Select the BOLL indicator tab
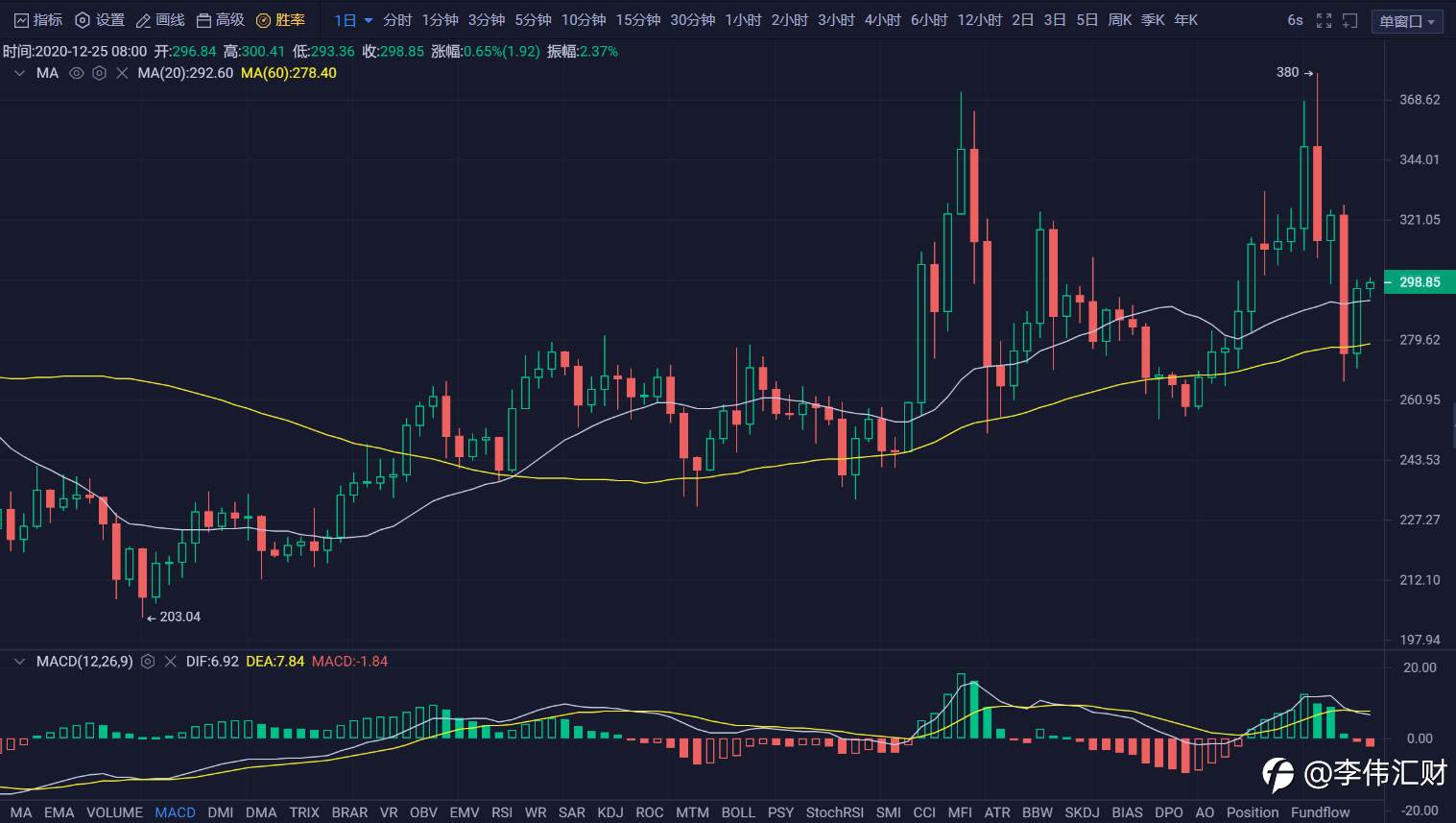This screenshot has height=823, width=1456. (738, 812)
